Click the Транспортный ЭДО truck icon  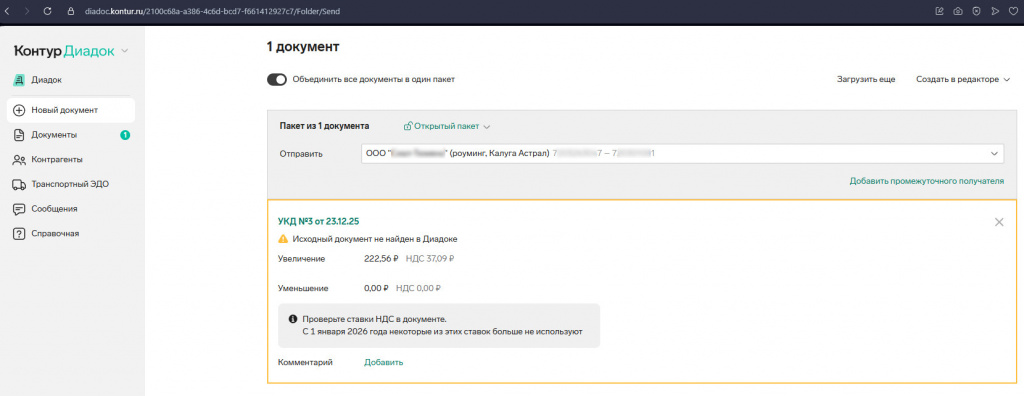tap(19, 184)
